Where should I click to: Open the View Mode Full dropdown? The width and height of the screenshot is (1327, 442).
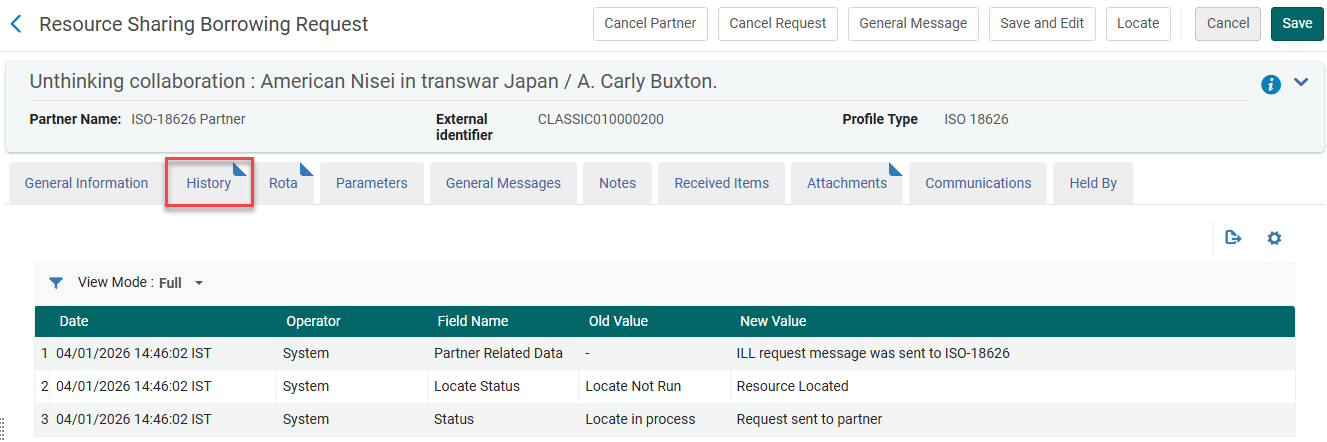(x=180, y=283)
